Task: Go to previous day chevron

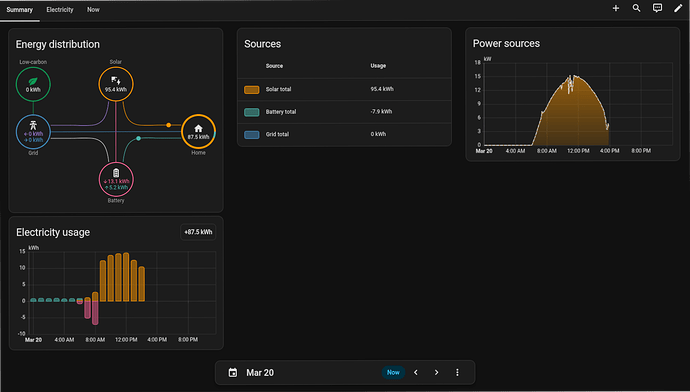Action: pyautogui.click(x=416, y=373)
